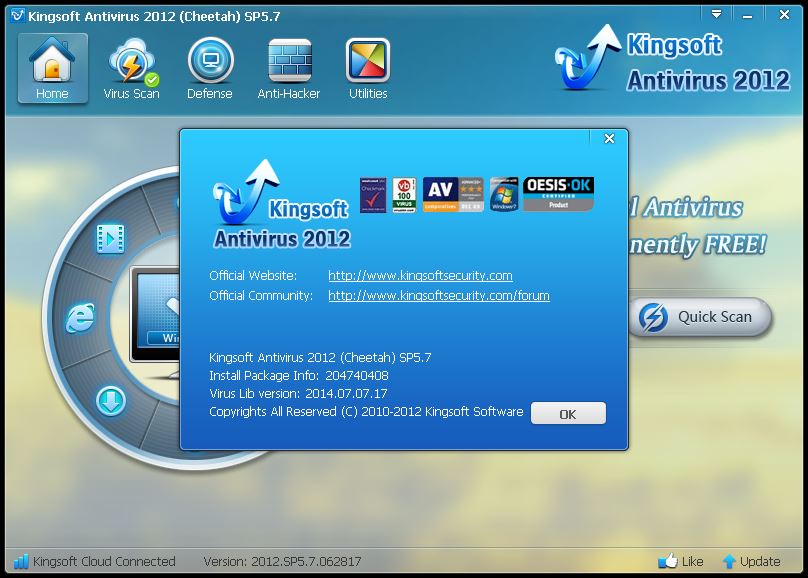Click the OESIS OK certified badge

coord(559,194)
